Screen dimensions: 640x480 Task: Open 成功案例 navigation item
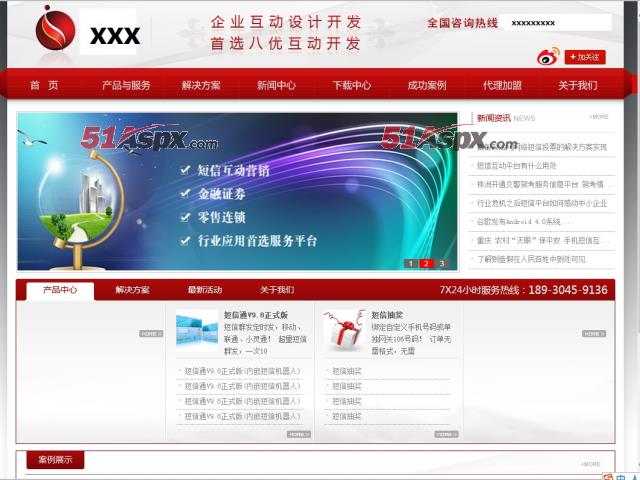pyautogui.click(x=427, y=85)
